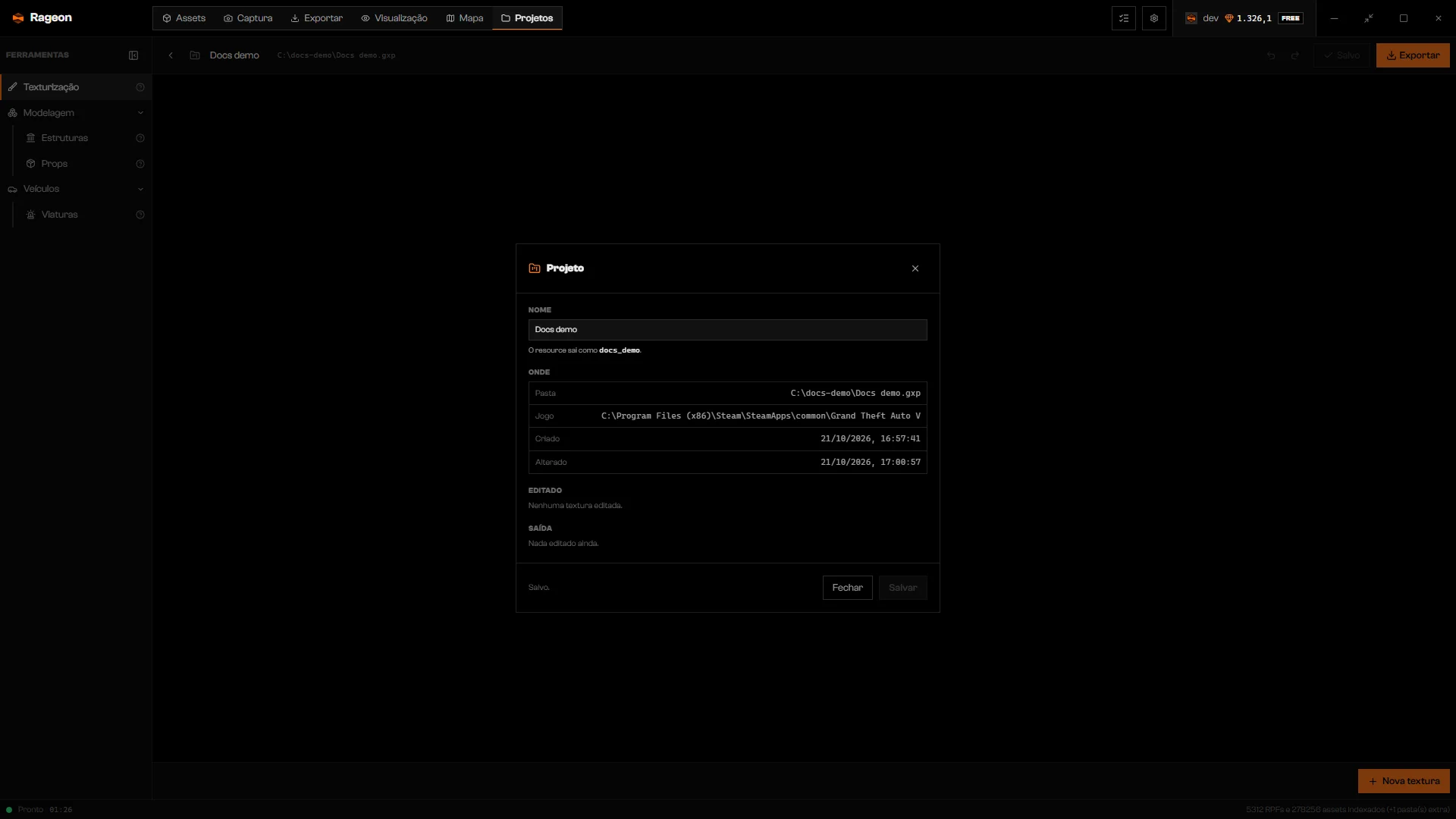Click the Props cube icon
This screenshot has height=819, width=1456.
[x=31, y=164]
